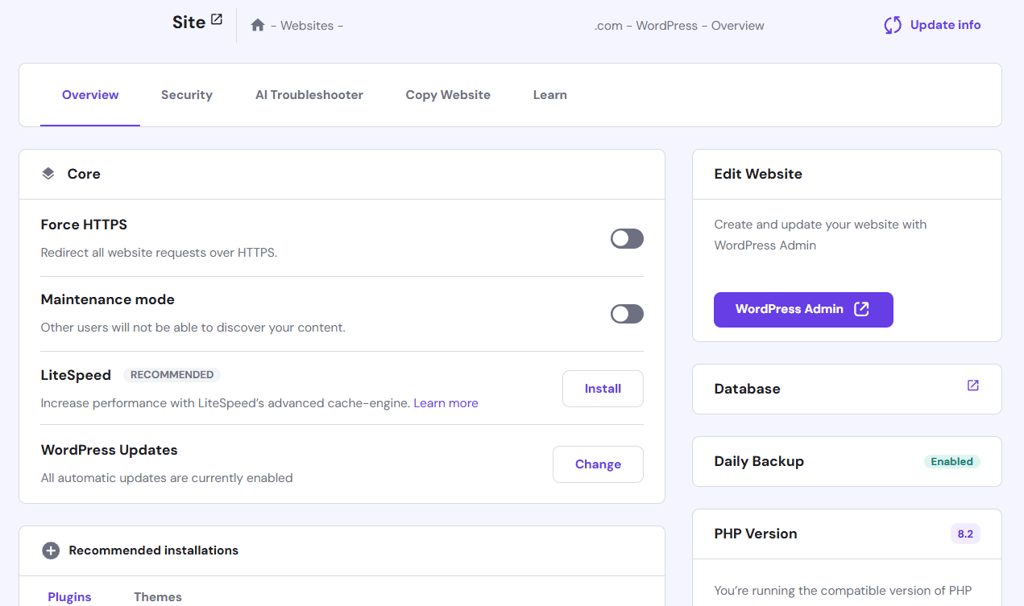This screenshot has height=606, width=1024.
Task: Turn on the Maintenance mode switch
Action: 627,313
